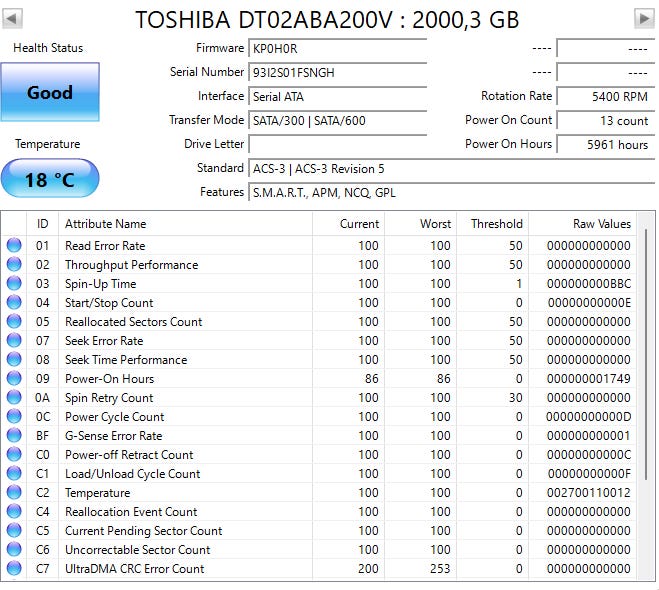
Task: Select the Serial Number field
Action: [x=338, y=73]
